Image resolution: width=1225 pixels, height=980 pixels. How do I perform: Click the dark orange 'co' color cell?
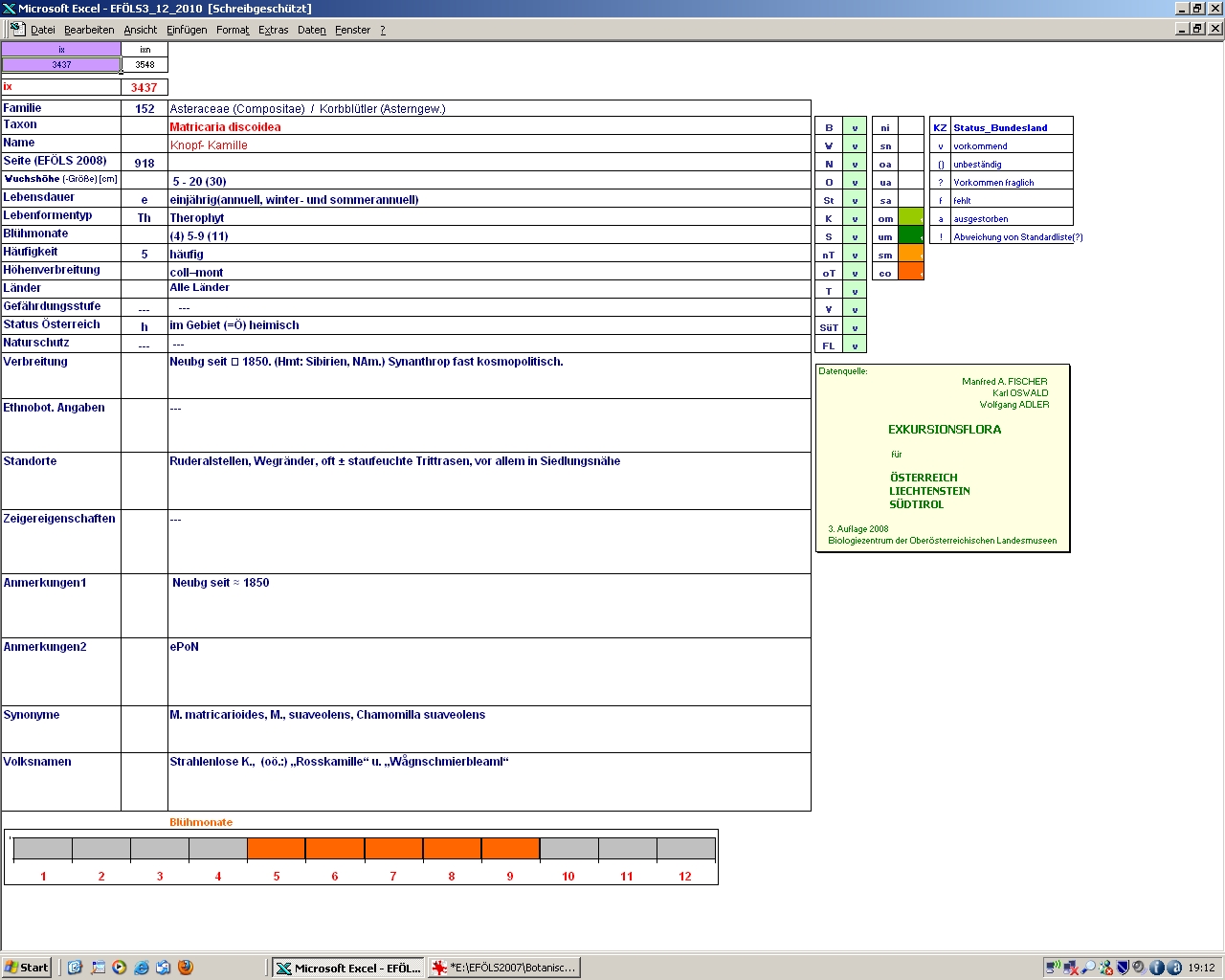911,273
